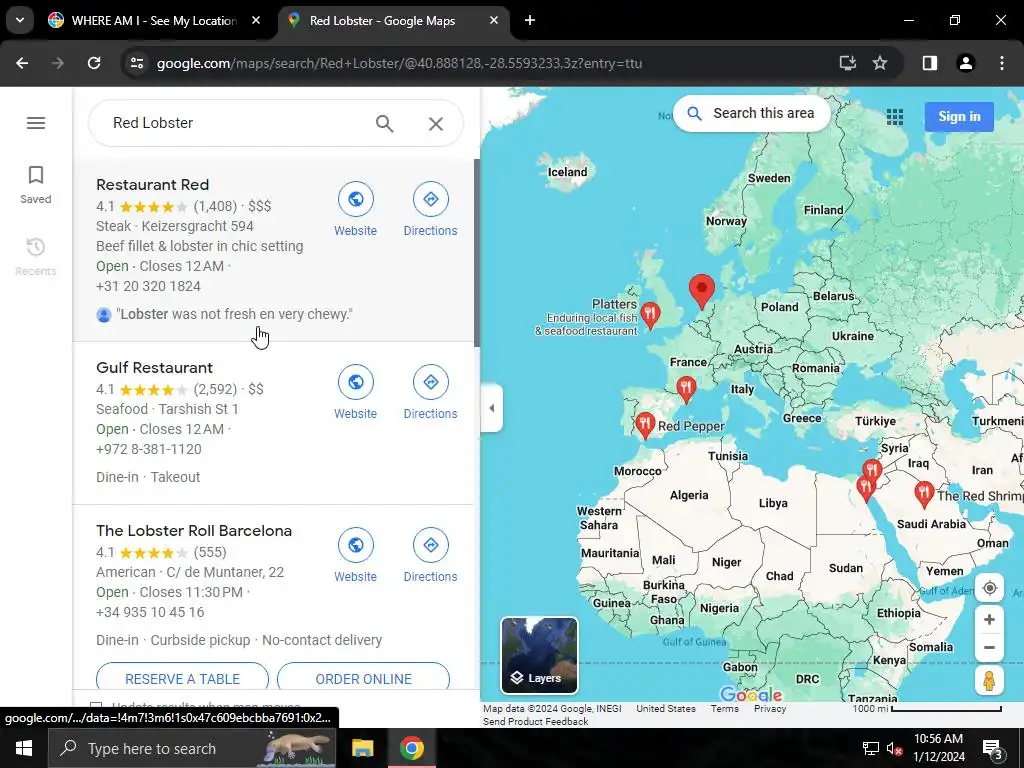
Task: Click ORDER ONLINE button
Action: click(363, 679)
